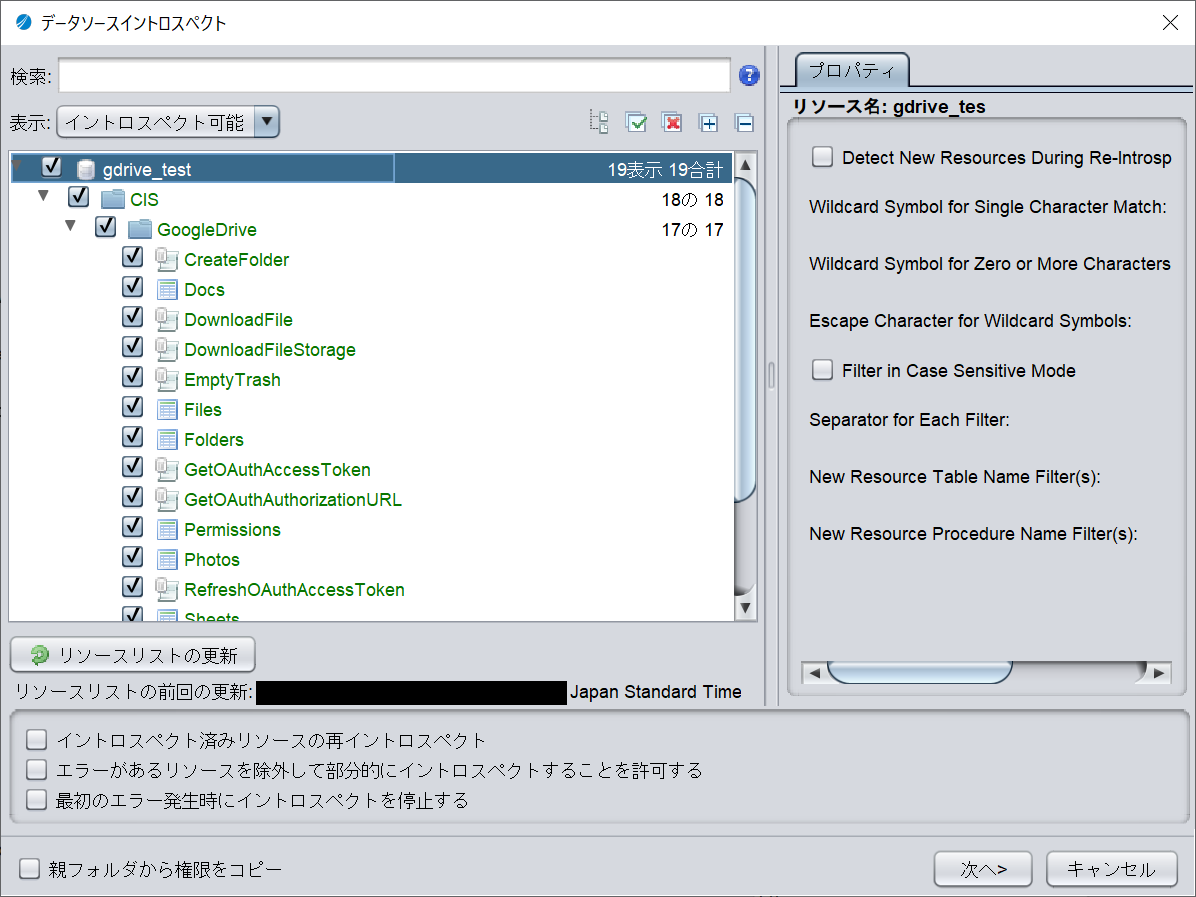Check 最初のエラー発生時にイントロスペクトを停止する option
This screenshot has height=897, width=1196.
pos(37,799)
